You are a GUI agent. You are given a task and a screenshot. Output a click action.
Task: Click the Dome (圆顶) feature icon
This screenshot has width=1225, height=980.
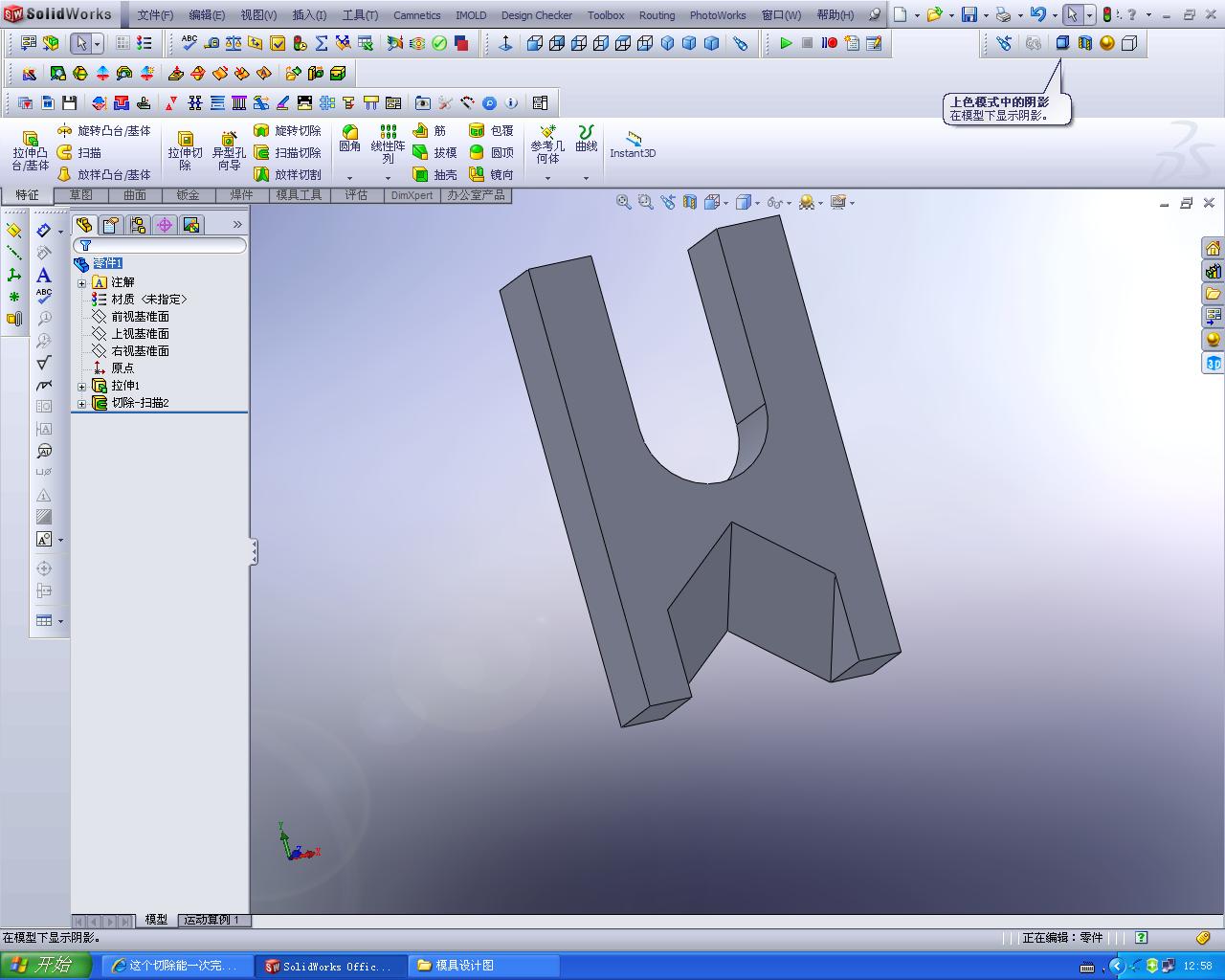[x=477, y=152]
